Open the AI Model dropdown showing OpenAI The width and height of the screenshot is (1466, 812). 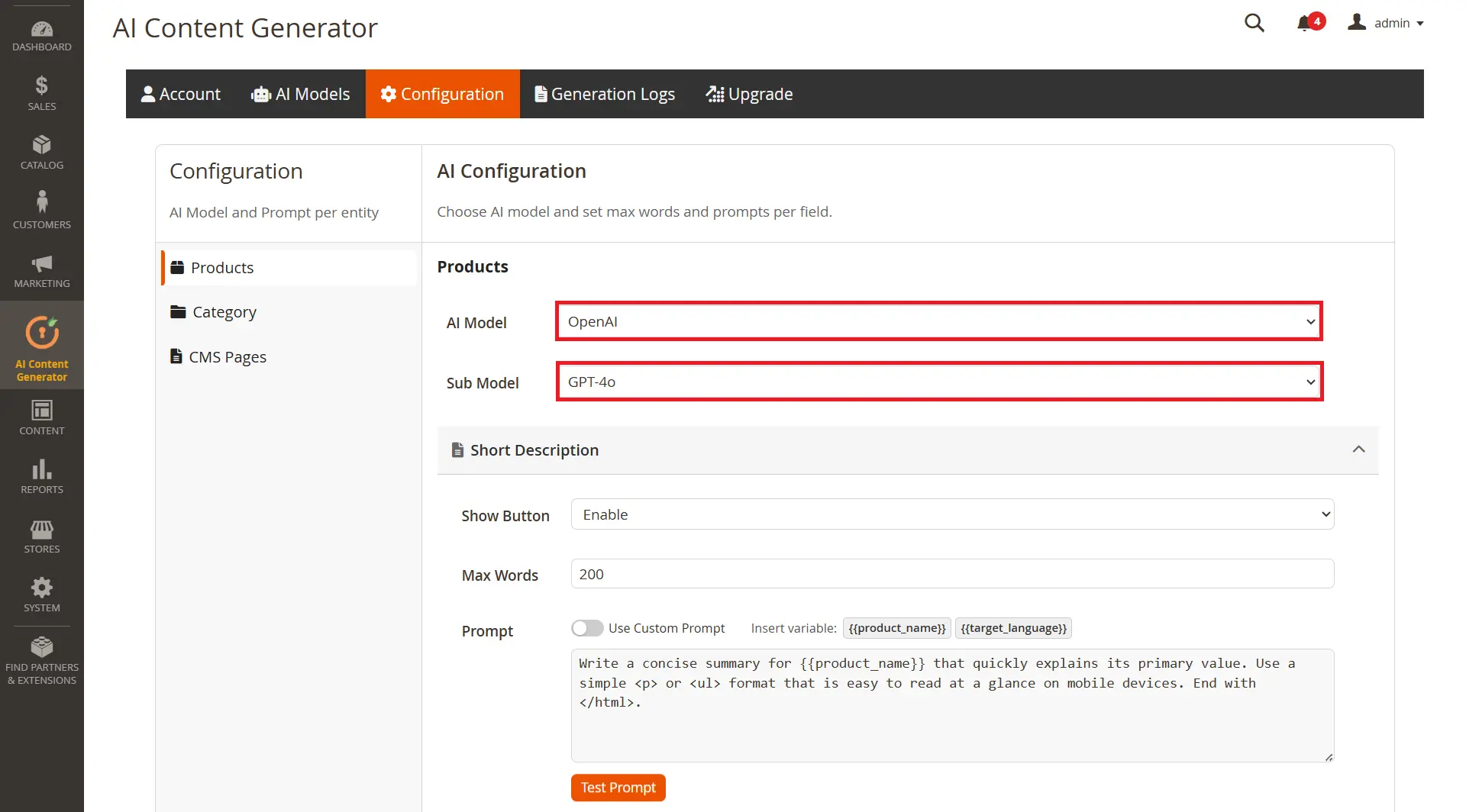click(x=938, y=321)
